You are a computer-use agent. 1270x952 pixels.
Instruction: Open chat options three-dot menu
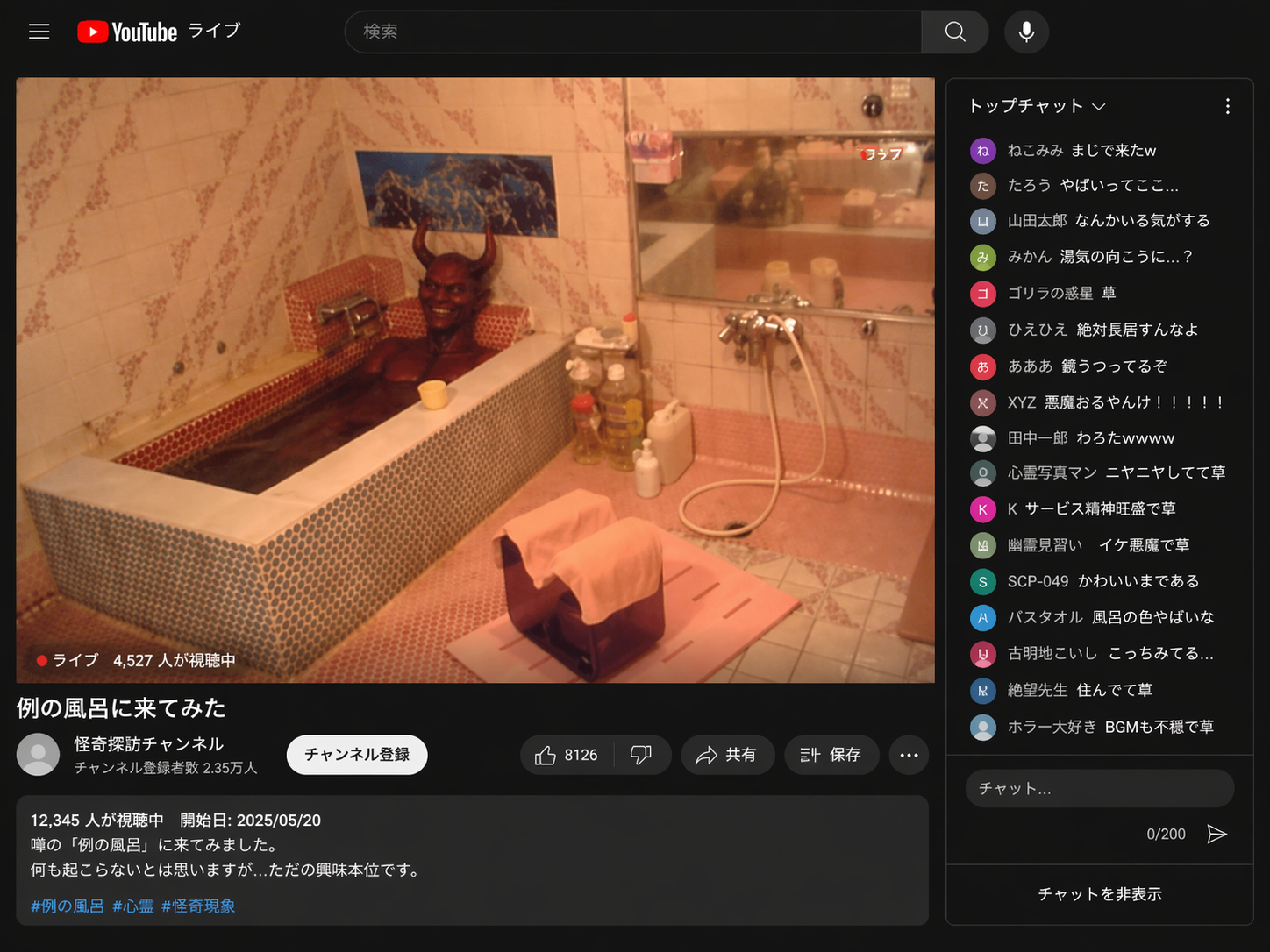pyautogui.click(x=1227, y=106)
